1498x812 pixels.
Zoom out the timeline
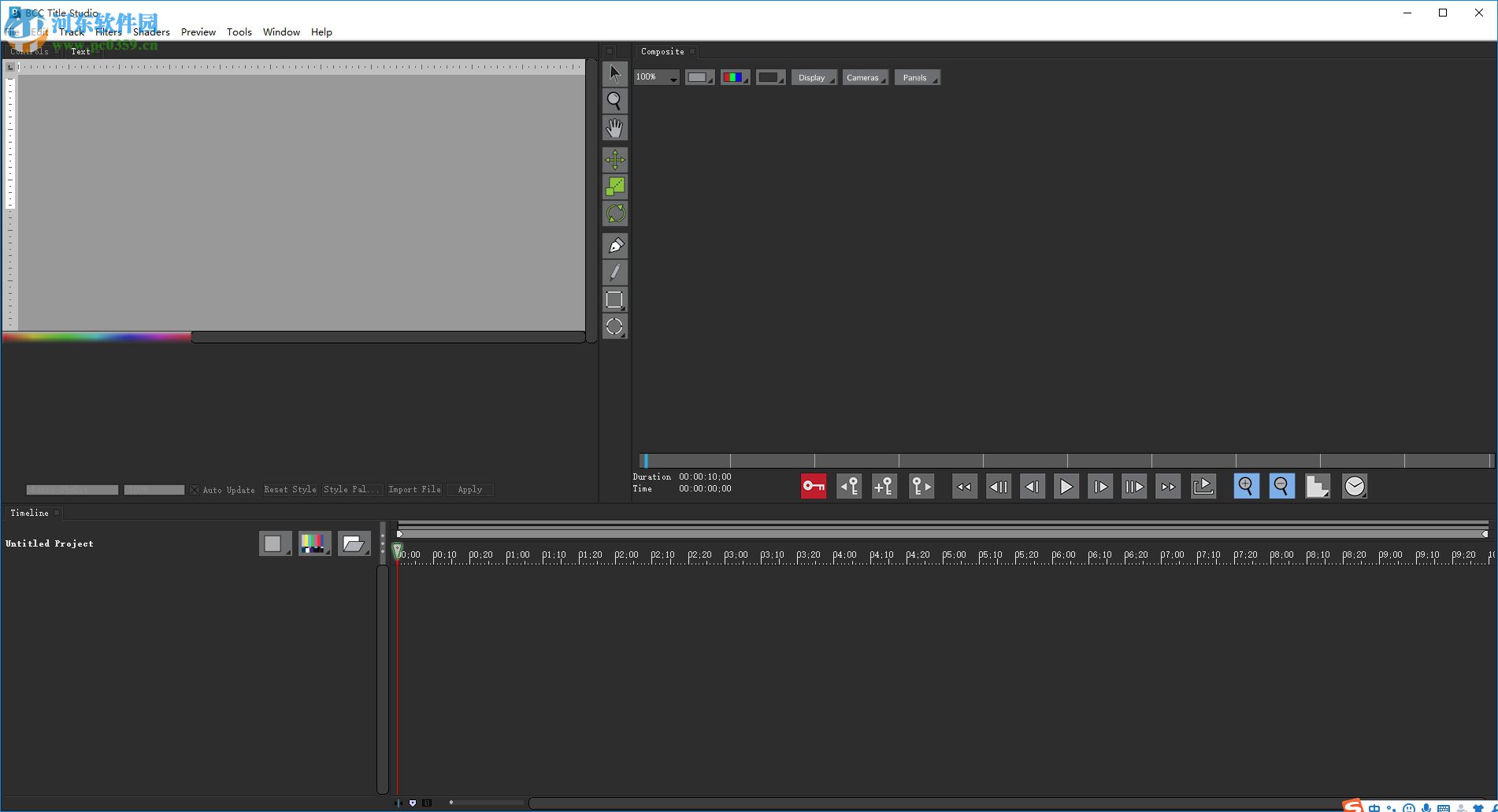coord(1281,486)
